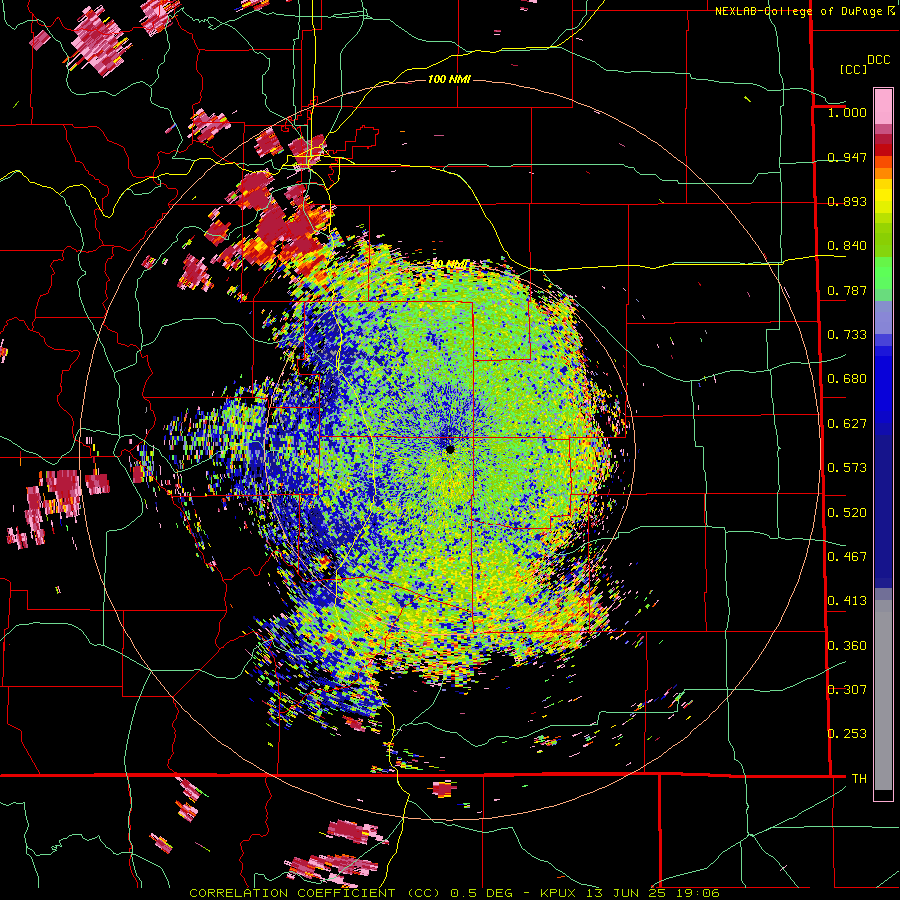The width and height of the screenshot is (900, 900).
Task: Click the TH label below the scale values
Action: [859, 779]
